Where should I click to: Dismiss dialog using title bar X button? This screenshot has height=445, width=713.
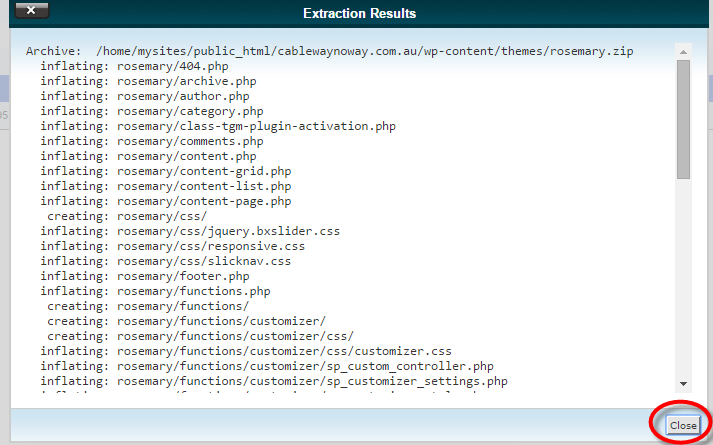(x=31, y=13)
